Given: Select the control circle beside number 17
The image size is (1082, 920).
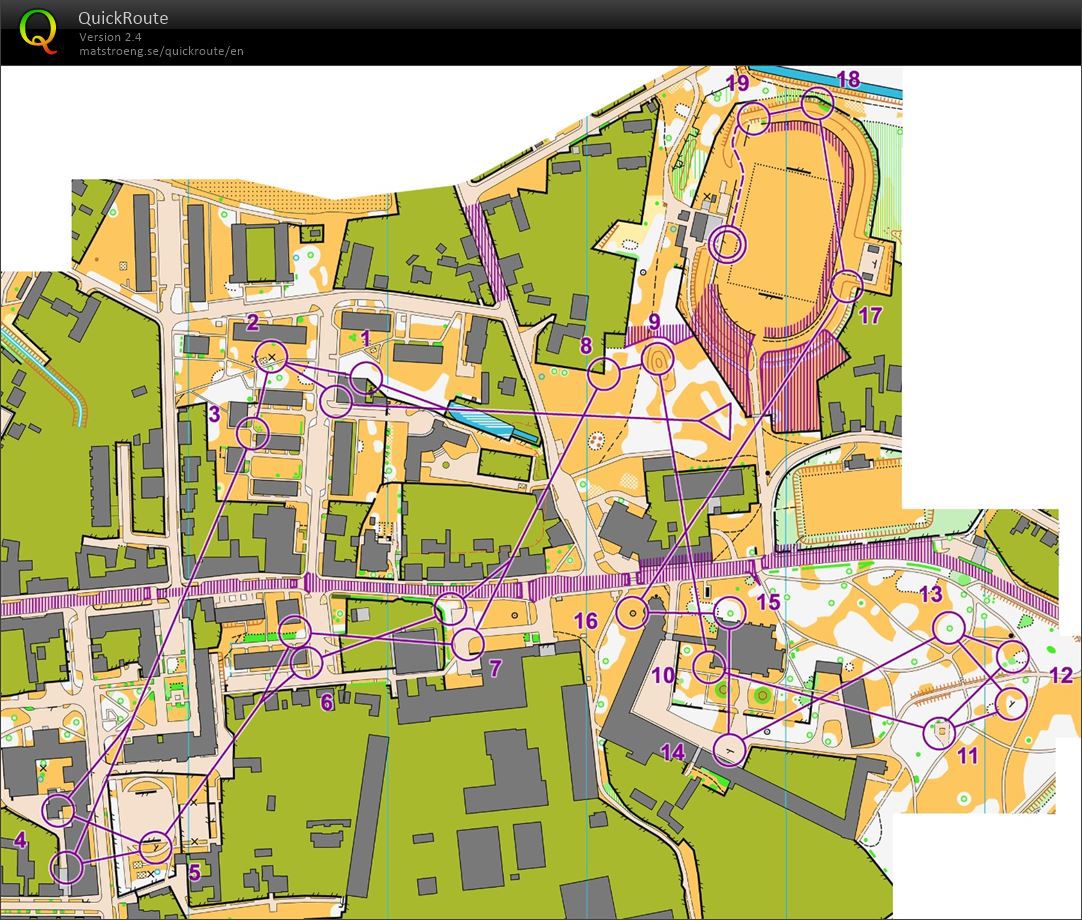Looking at the screenshot, I should pos(846,286).
